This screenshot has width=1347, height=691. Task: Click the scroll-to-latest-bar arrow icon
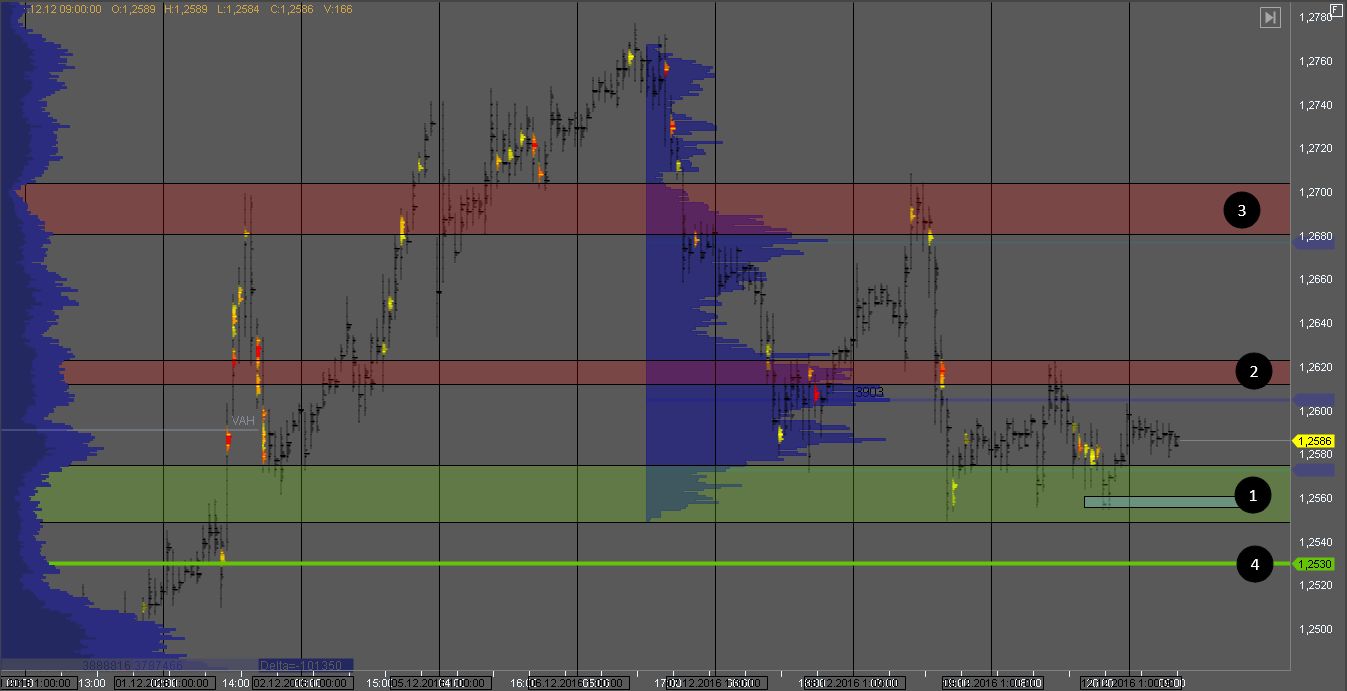[x=1270, y=17]
